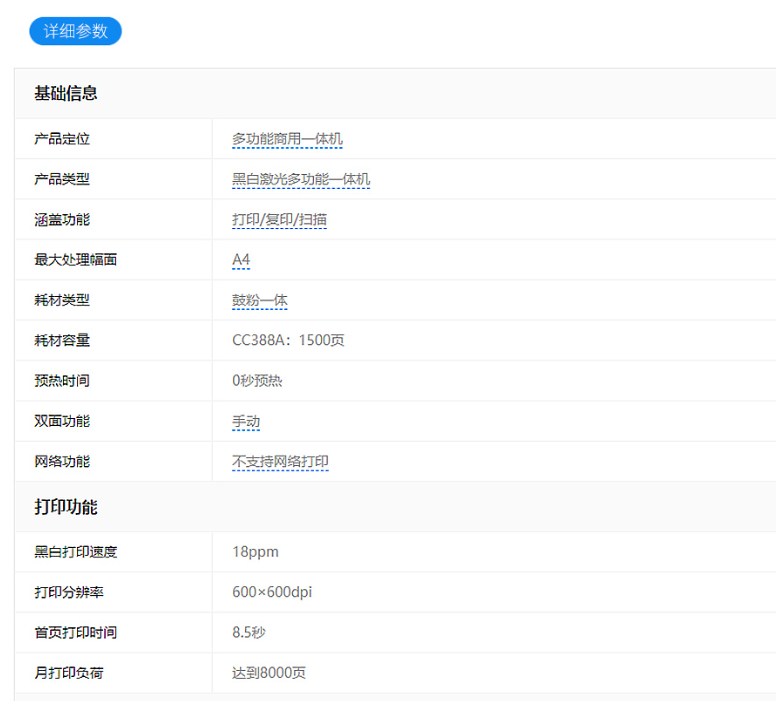Click the 不支持网络打印 link

280,462
